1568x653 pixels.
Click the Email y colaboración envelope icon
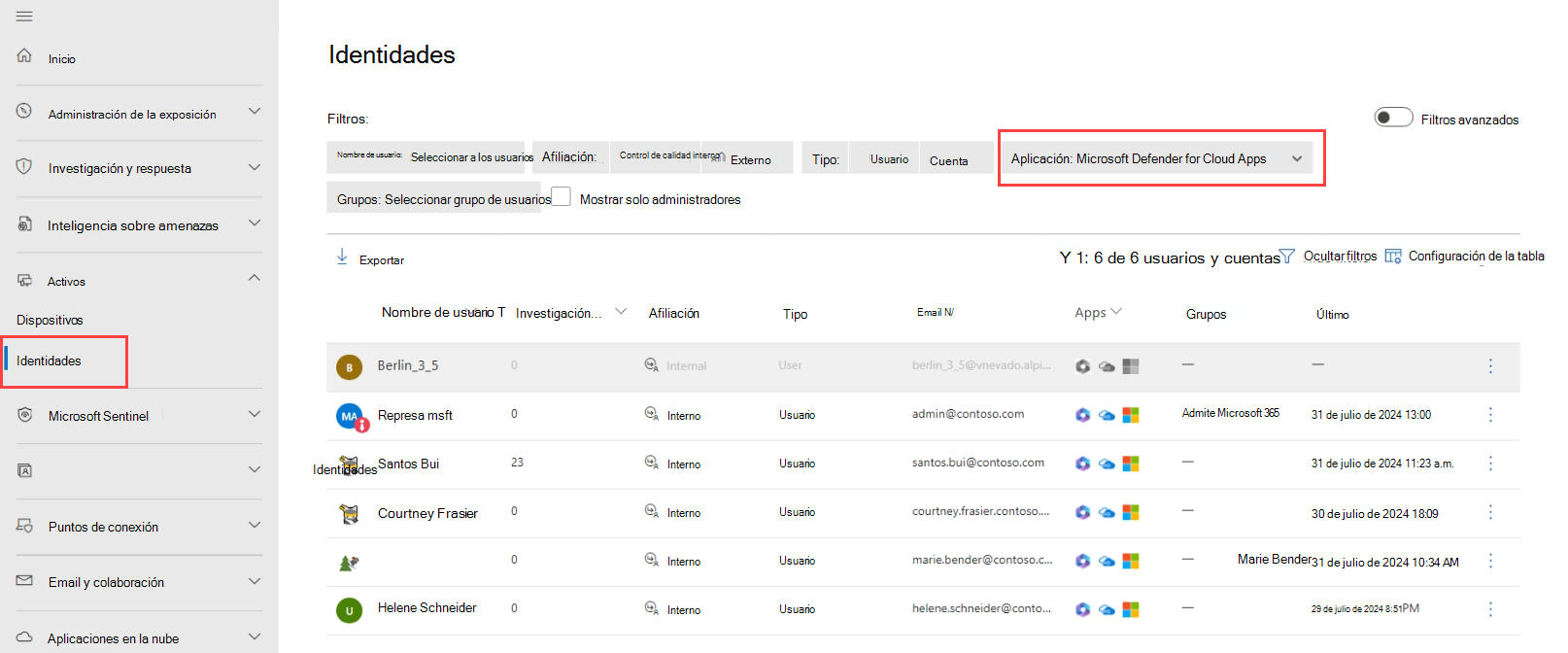coord(24,580)
